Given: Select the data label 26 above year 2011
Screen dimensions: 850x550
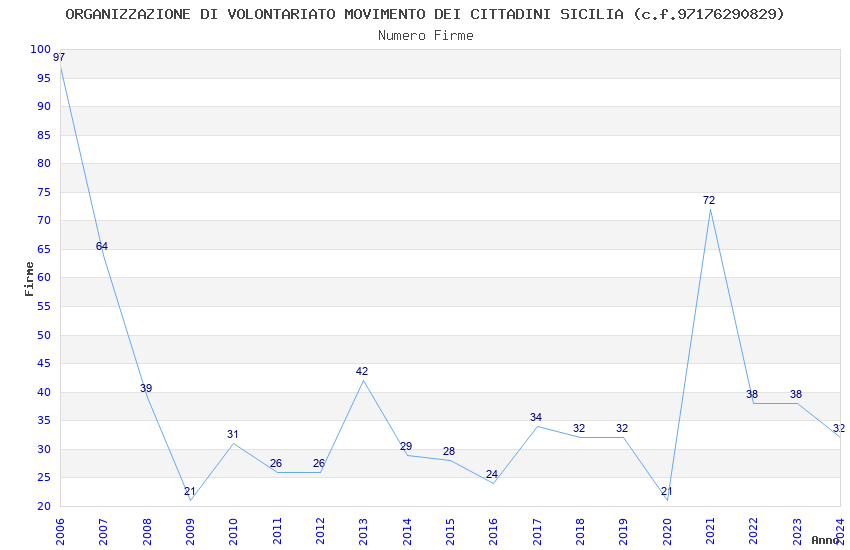Looking at the screenshot, I should pyautogui.click(x=276, y=463).
